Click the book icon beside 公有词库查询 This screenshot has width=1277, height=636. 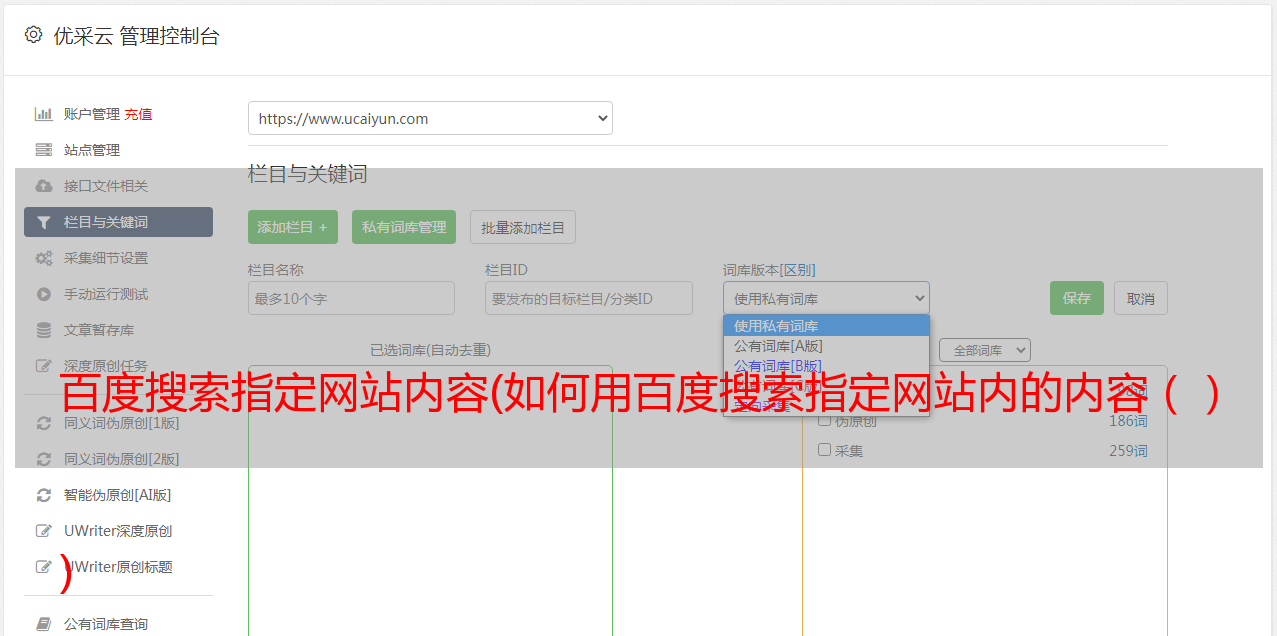point(43,624)
